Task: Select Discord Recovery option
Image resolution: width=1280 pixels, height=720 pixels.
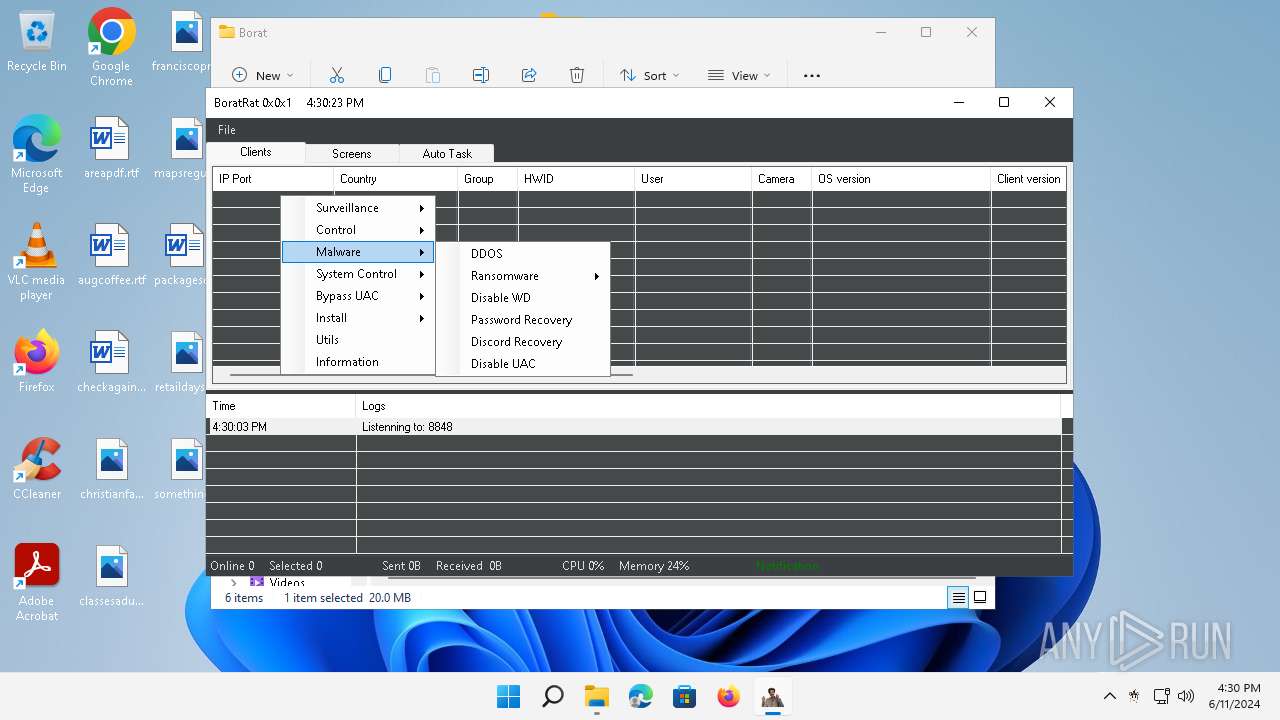Action: click(523, 342)
